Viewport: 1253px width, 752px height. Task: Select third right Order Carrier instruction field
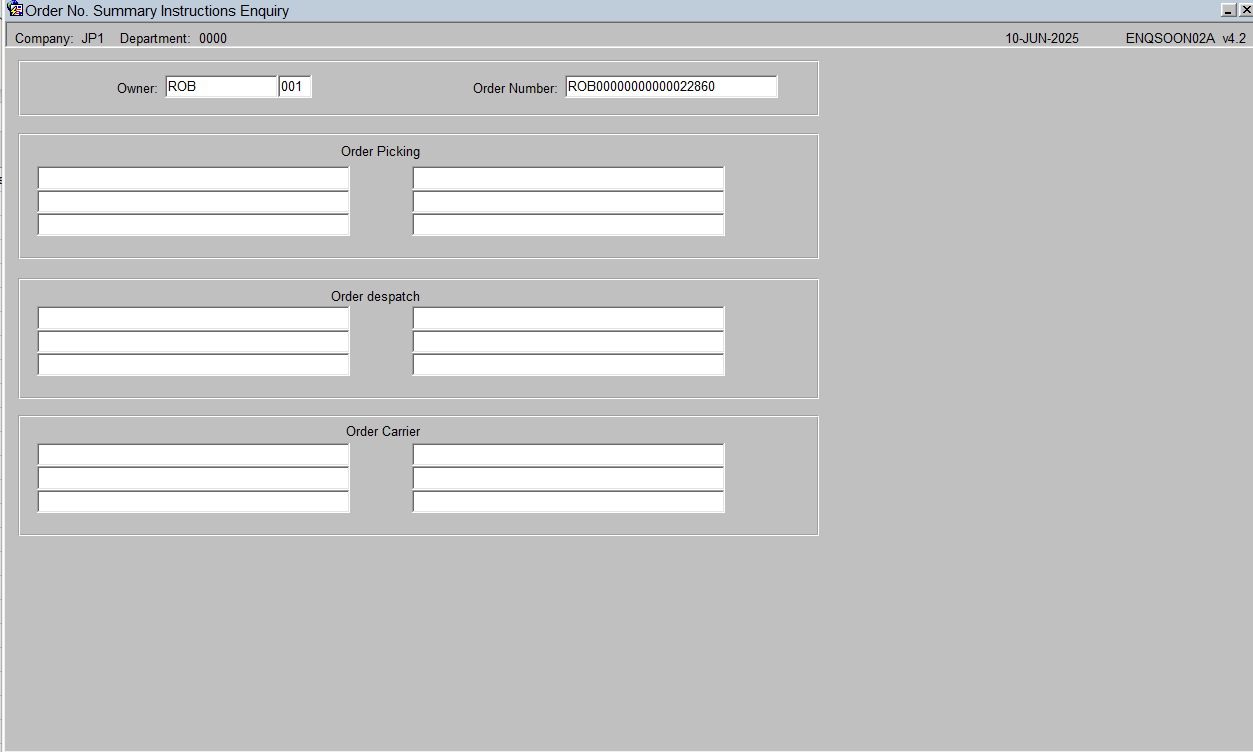[568, 501]
